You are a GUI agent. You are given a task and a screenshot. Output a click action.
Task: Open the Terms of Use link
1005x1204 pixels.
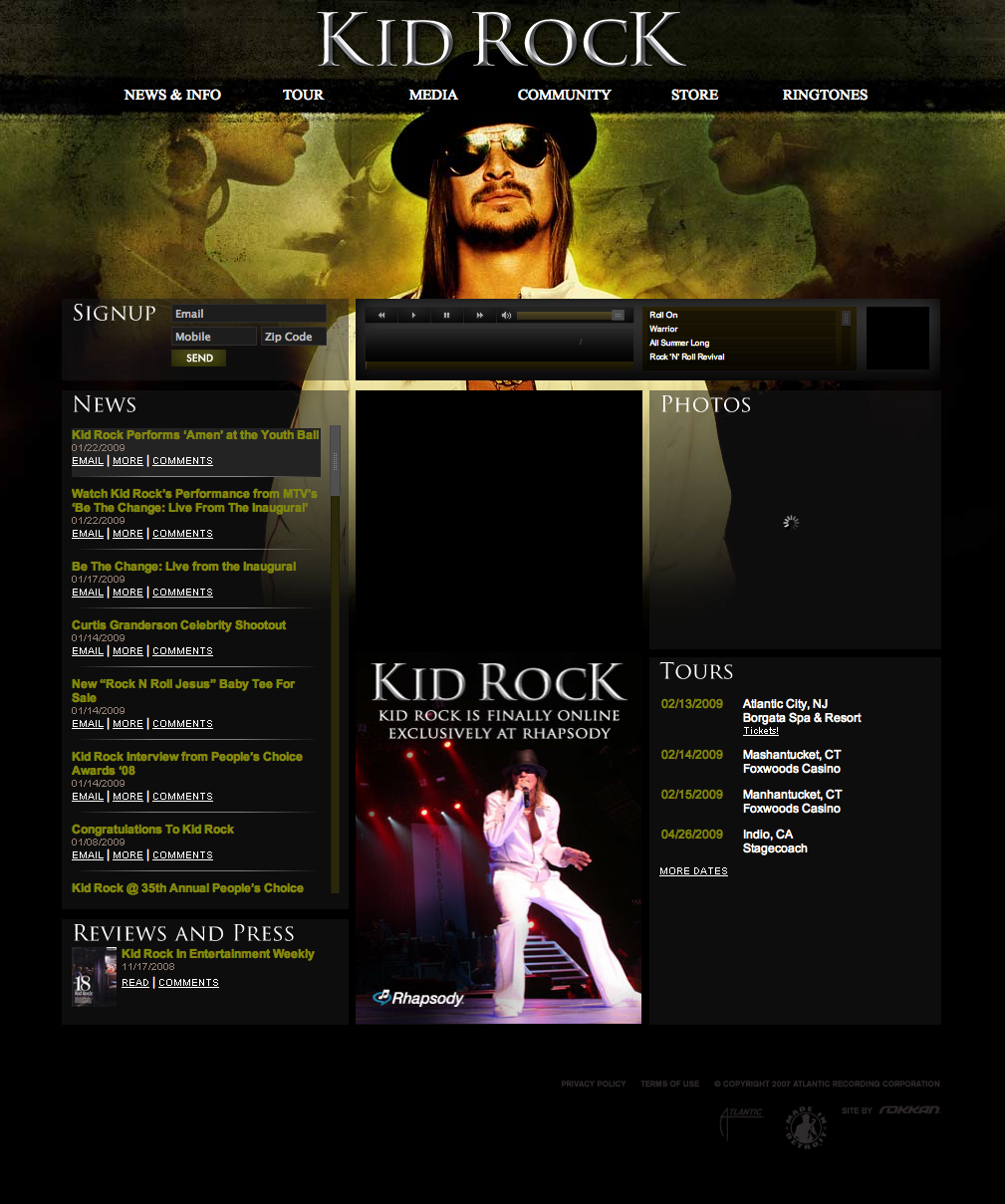point(669,1084)
